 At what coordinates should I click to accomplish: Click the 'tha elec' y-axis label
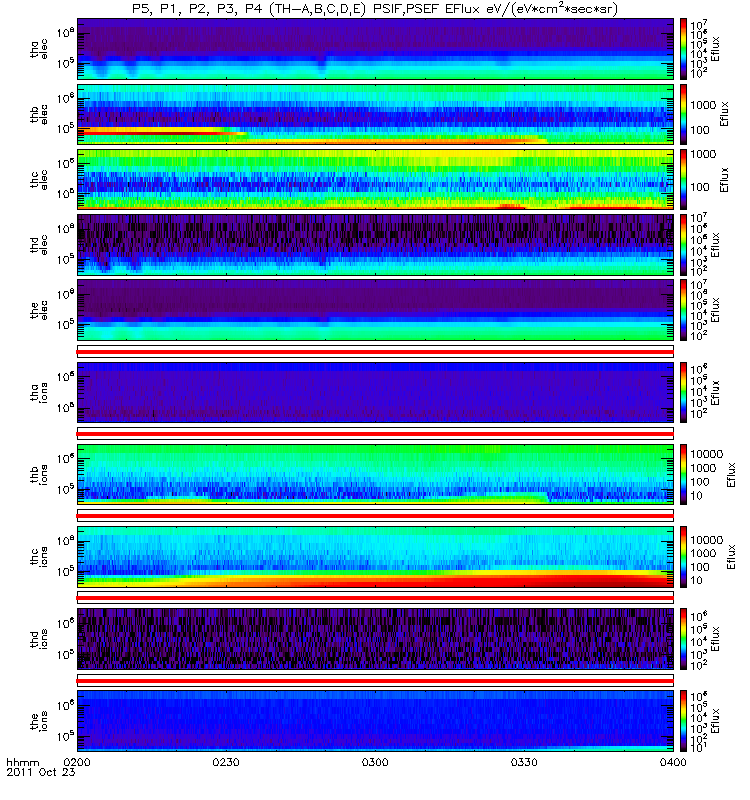click(x=39, y=49)
